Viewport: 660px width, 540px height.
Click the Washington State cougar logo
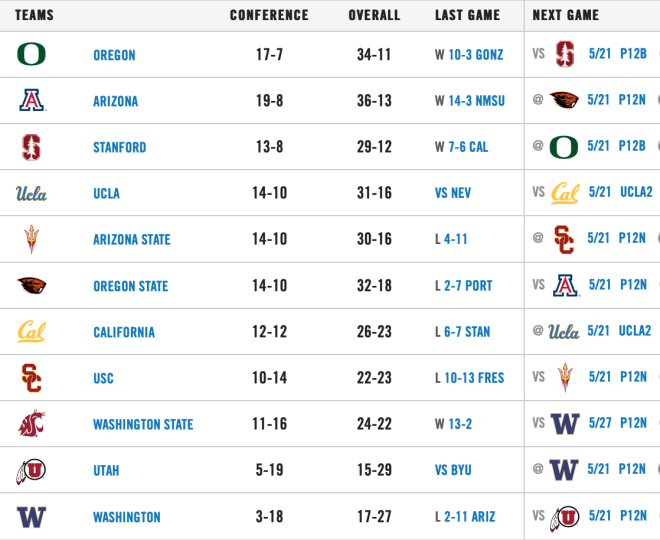32,423
